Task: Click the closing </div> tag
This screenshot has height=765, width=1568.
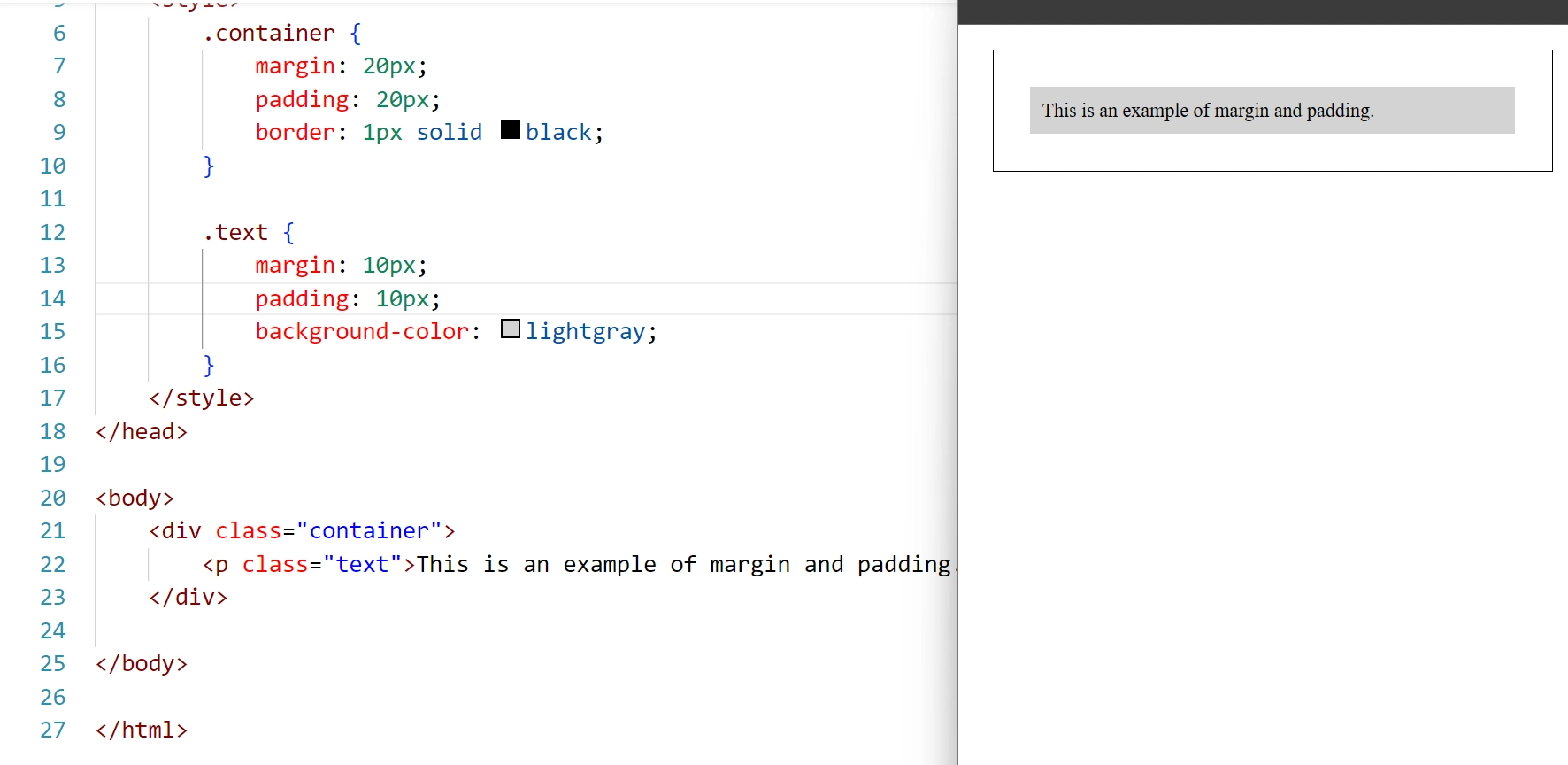Action: point(188,598)
